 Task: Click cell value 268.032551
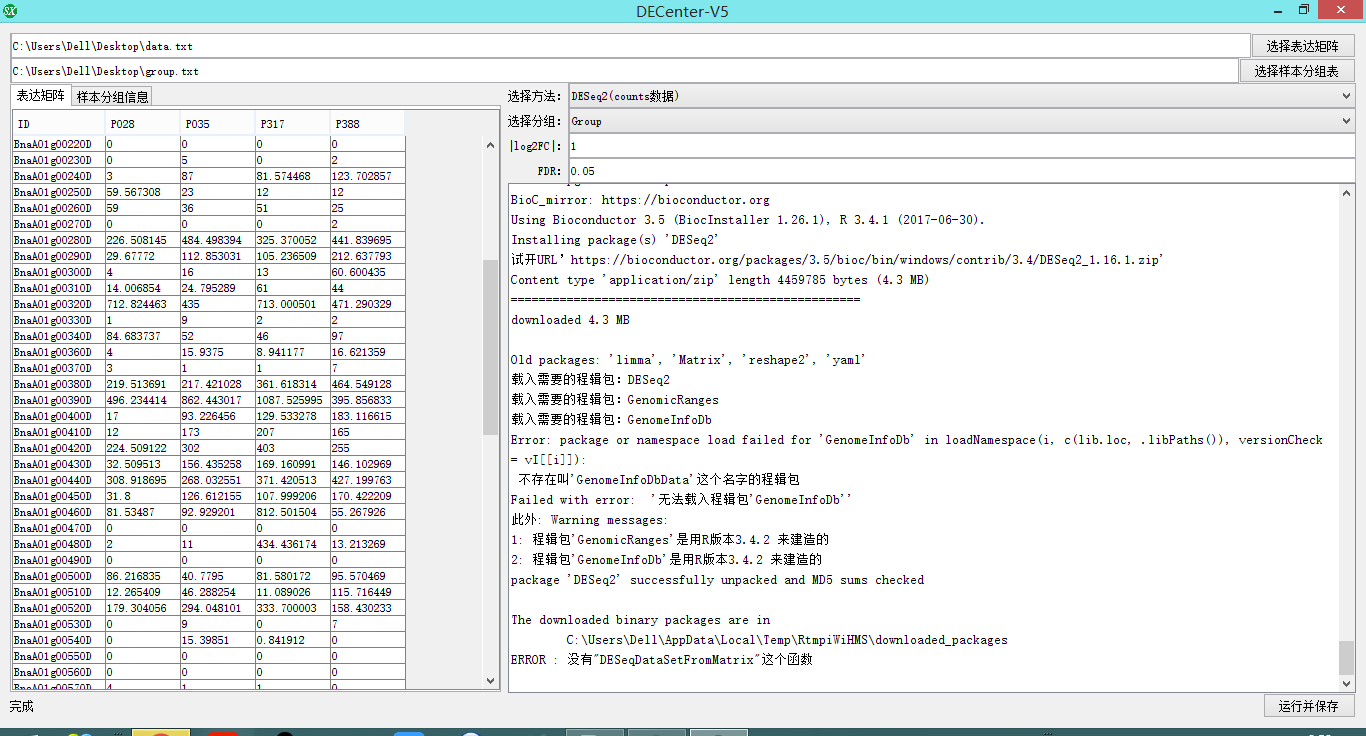pos(217,480)
